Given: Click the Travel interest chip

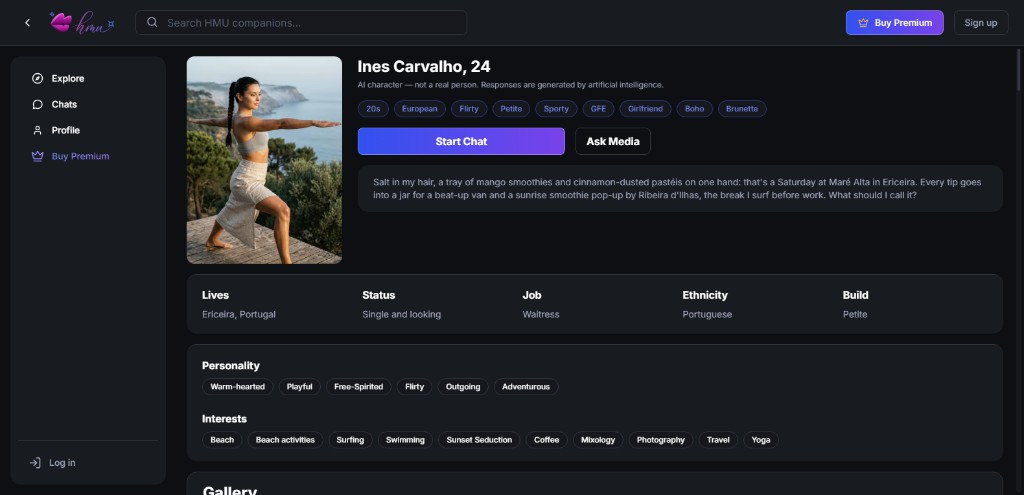Looking at the screenshot, I should coord(718,440).
